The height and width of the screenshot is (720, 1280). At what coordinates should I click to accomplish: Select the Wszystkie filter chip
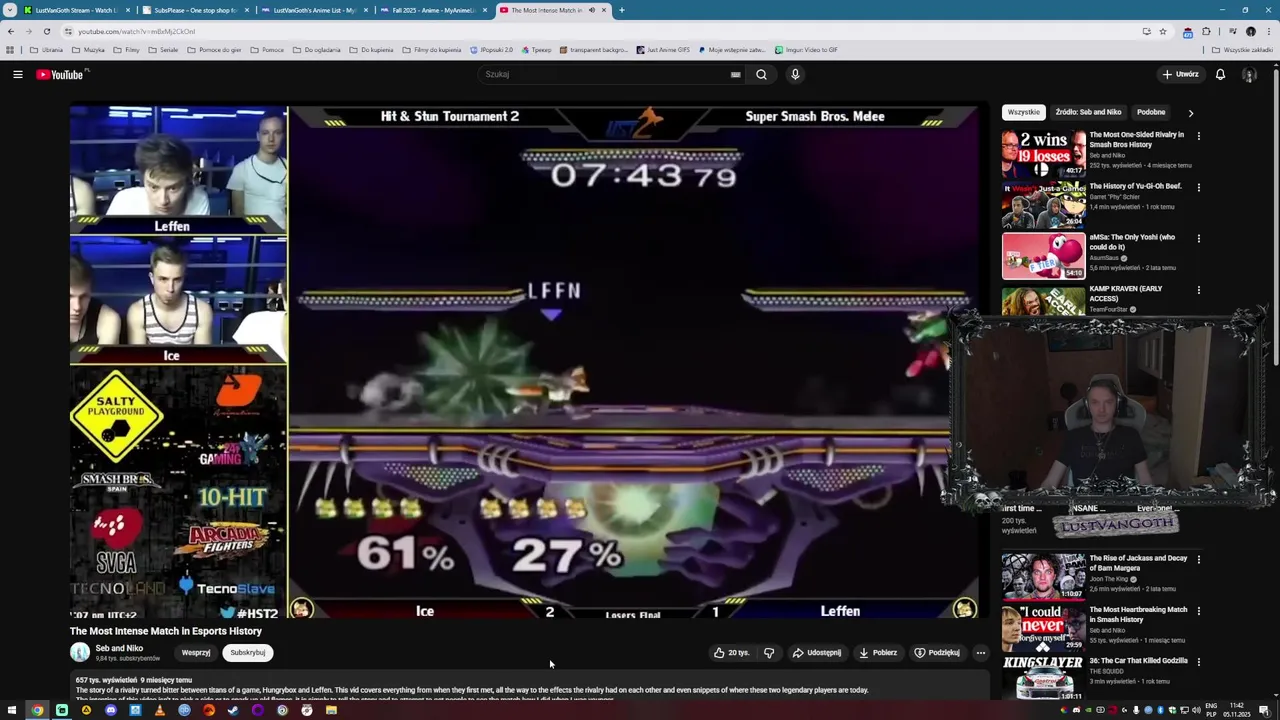point(1023,112)
